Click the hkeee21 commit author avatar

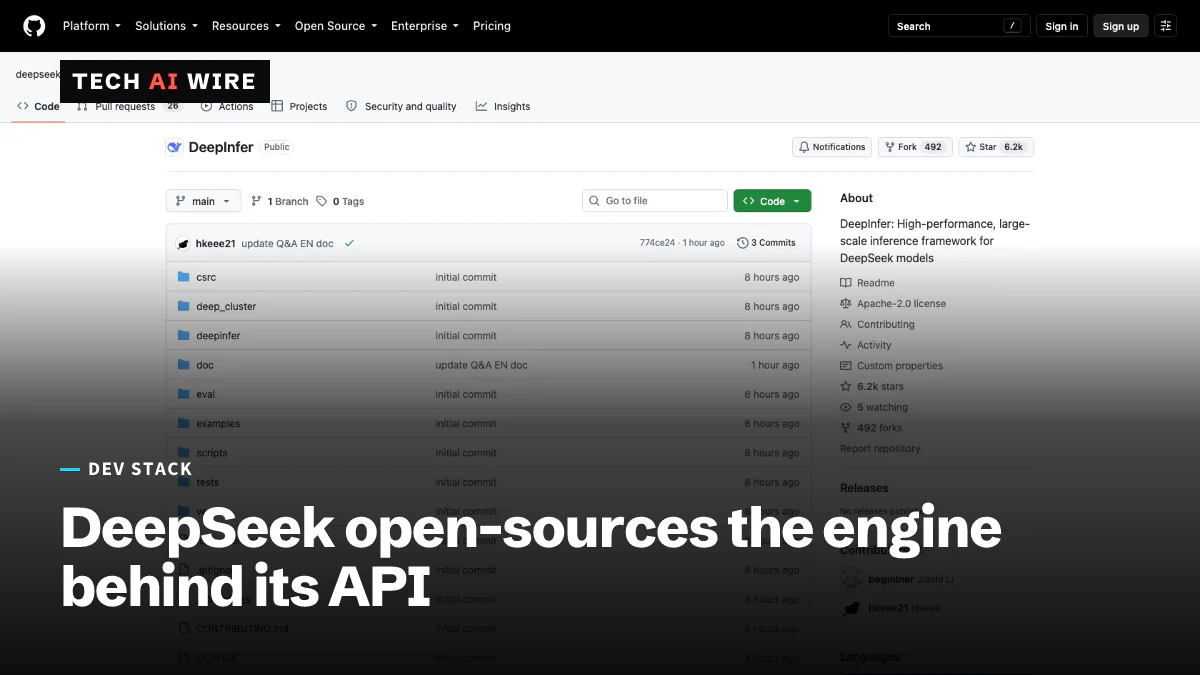(x=183, y=243)
